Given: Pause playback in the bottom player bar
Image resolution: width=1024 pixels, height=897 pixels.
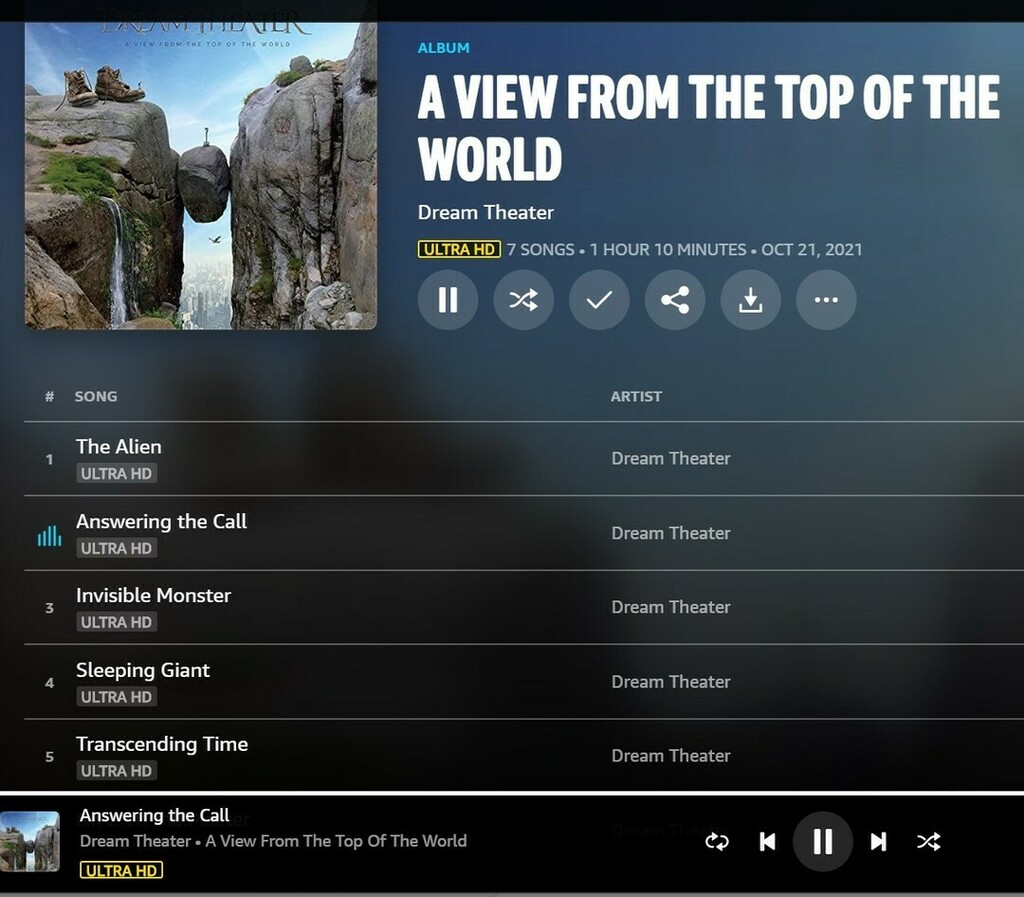Looking at the screenshot, I should click(823, 842).
